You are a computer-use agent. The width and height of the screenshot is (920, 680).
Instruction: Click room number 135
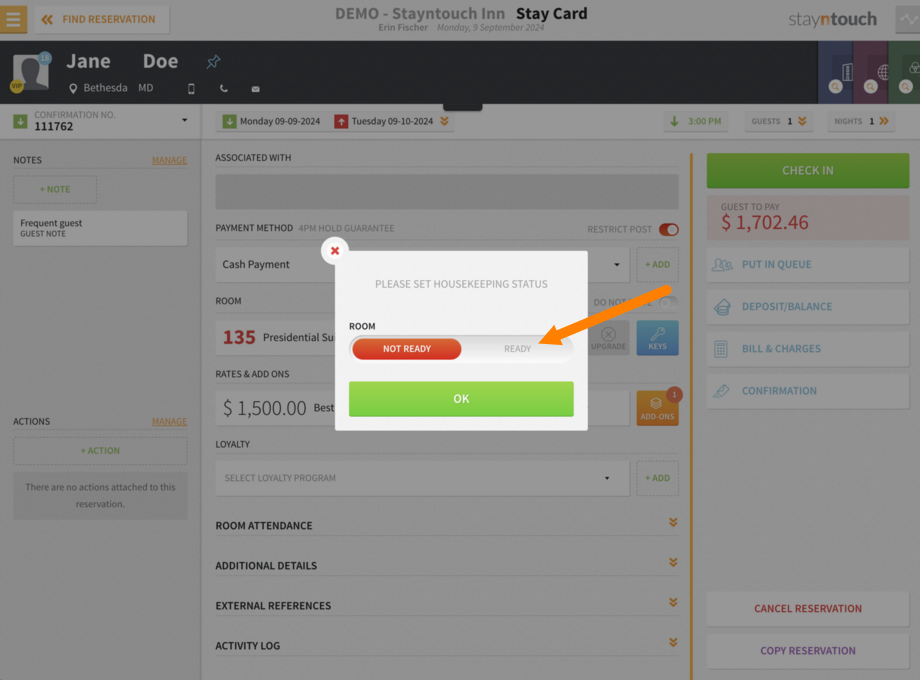tap(239, 337)
